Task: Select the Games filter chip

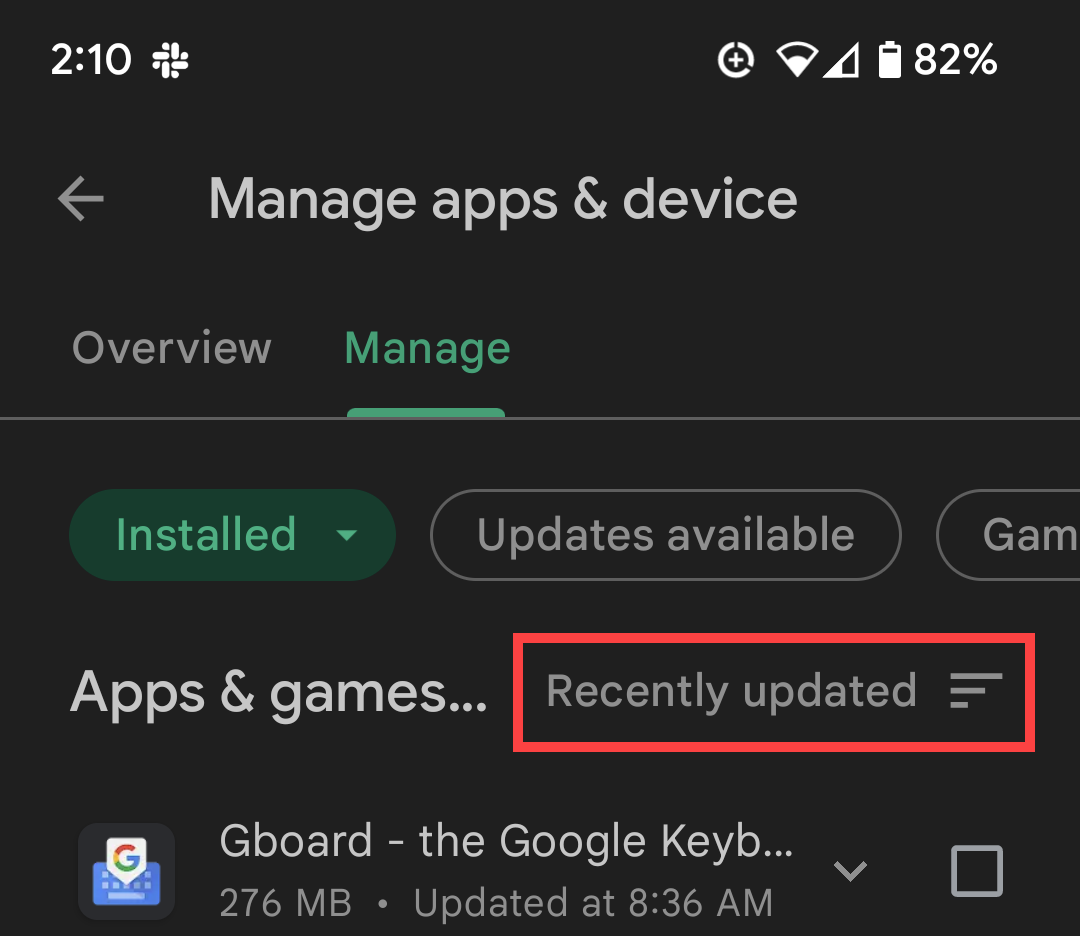Action: pos(1008,534)
